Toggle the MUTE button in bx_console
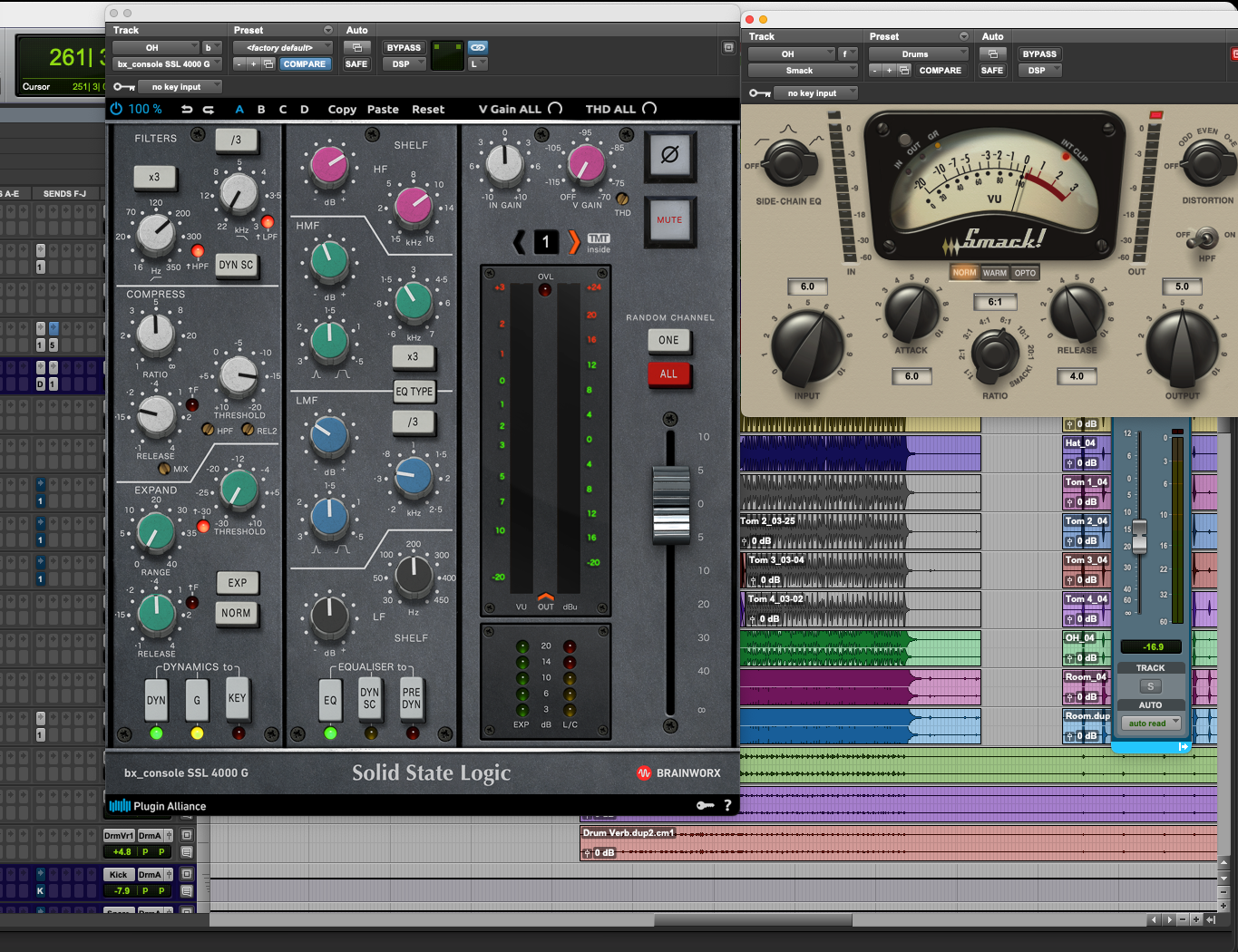The image size is (1238, 952). (x=669, y=220)
